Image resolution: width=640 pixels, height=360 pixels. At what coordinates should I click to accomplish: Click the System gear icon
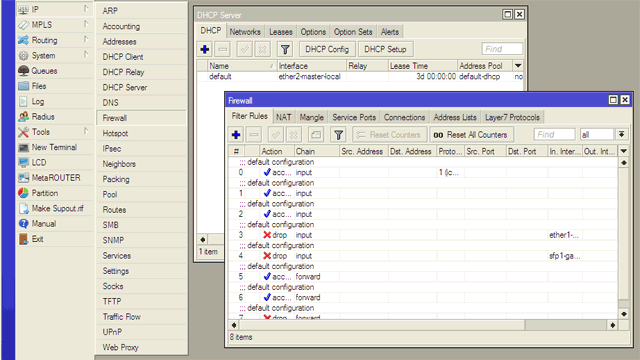[x=23, y=55]
